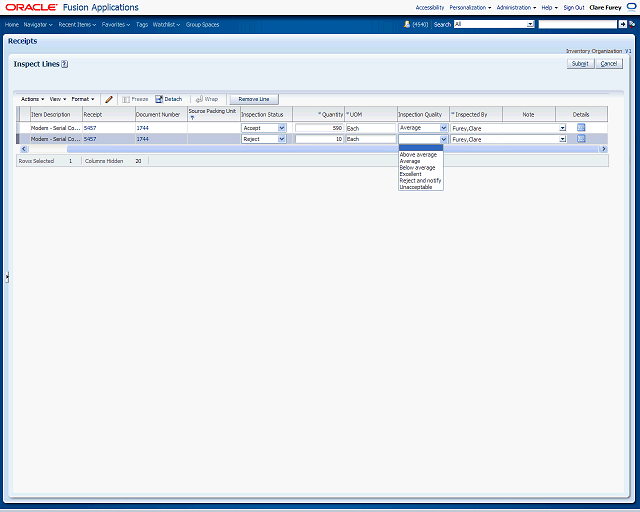Pick 'Unacceptable' from the dropdown list
The width and height of the screenshot is (640, 512).
pyautogui.click(x=415, y=187)
